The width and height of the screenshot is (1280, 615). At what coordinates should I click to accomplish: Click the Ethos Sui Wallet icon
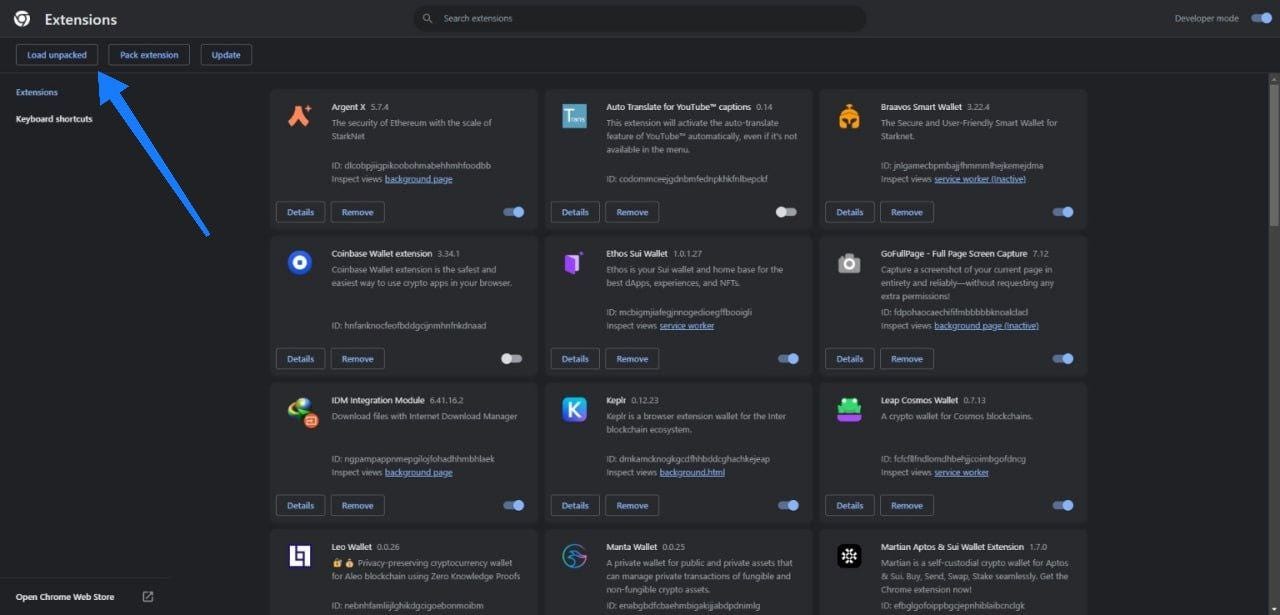click(574, 263)
